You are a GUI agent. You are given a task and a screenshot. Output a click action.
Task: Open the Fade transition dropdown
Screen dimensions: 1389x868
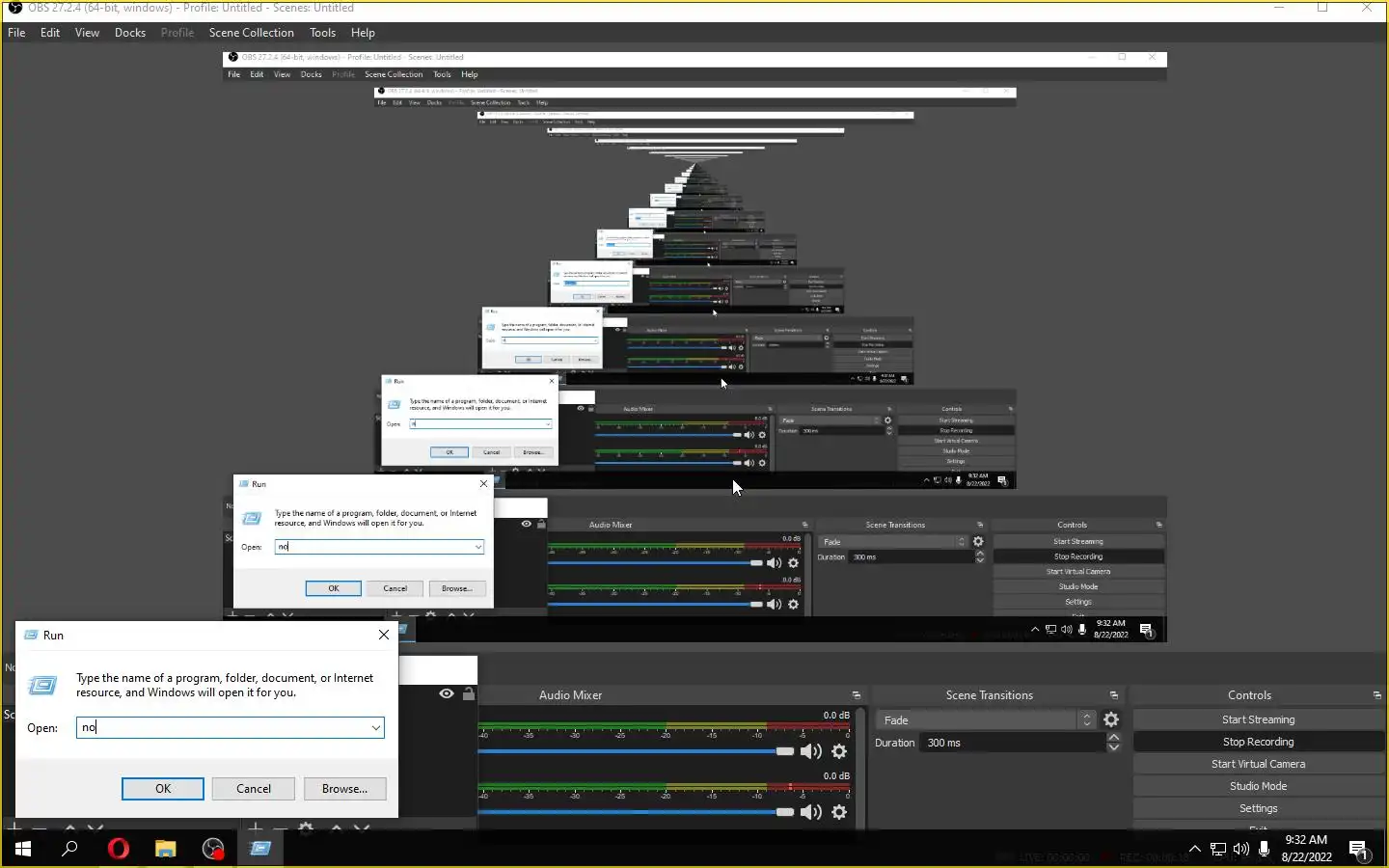click(x=986, y=720)
